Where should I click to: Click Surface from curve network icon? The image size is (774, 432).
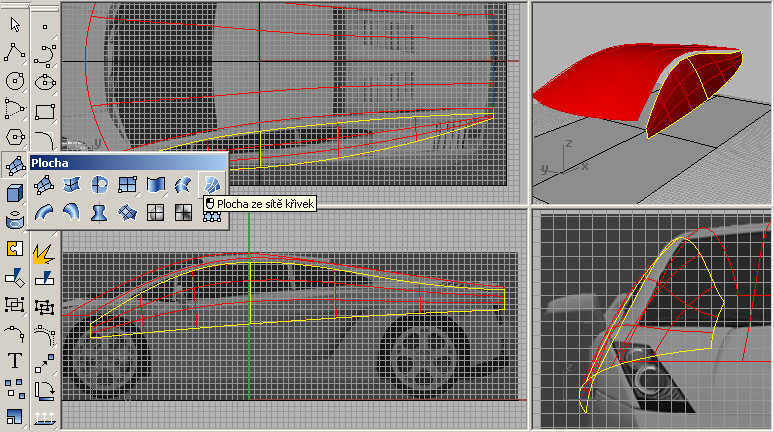(x=212, y=185)
